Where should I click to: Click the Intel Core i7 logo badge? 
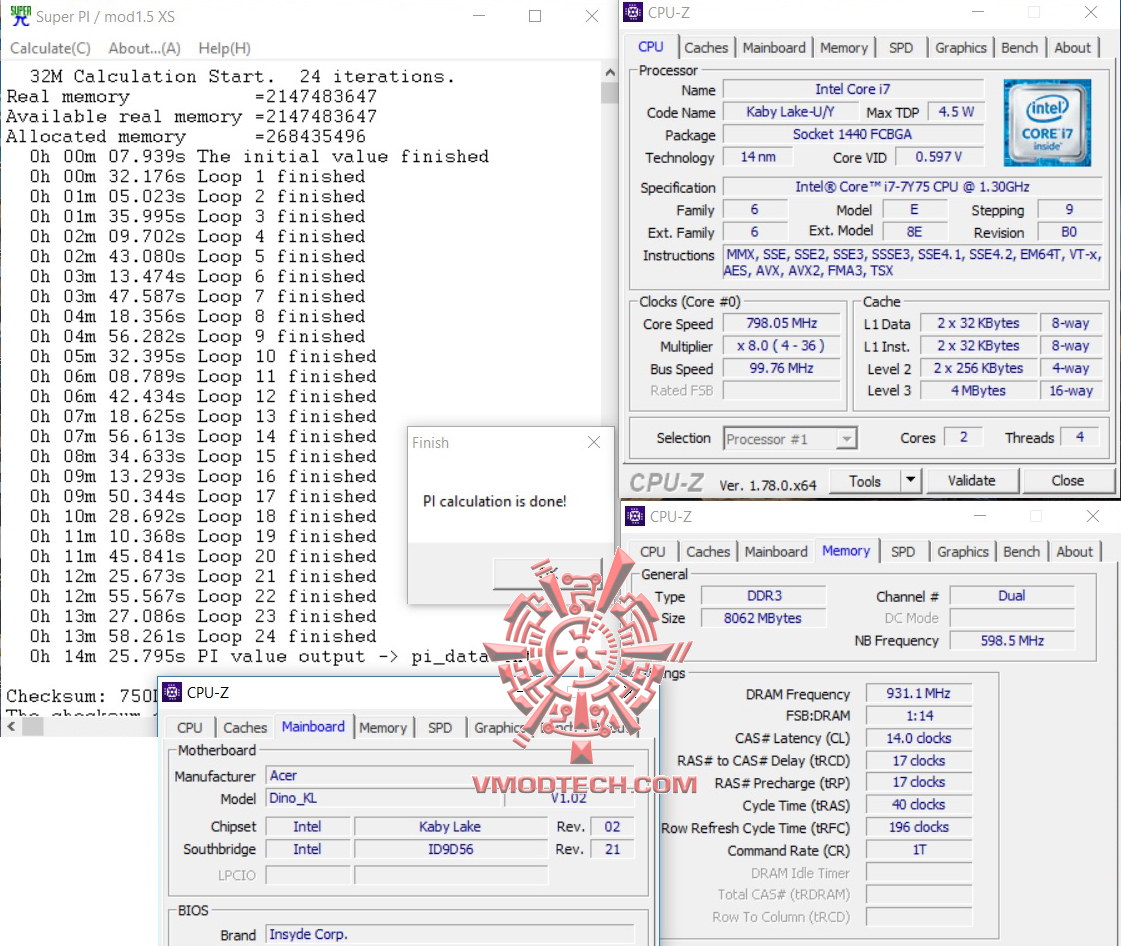point(1047,122)
